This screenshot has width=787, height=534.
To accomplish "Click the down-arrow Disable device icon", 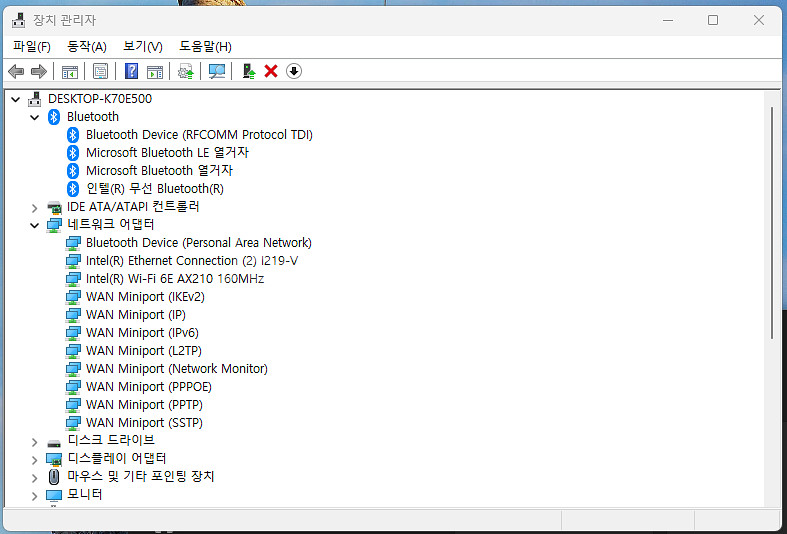I will pyautogui.click(x=293, y=71).
